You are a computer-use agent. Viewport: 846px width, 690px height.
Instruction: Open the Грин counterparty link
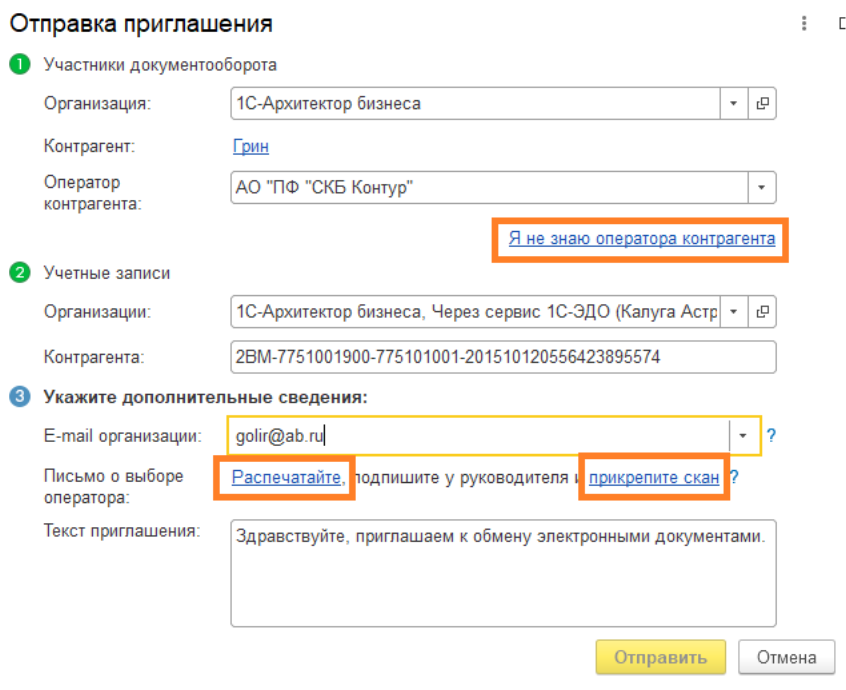tap(250, 146)
